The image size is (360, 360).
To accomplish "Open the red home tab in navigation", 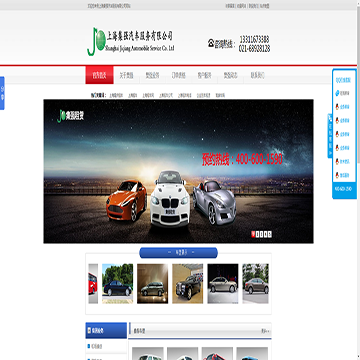I will click(x=99, y=75).
